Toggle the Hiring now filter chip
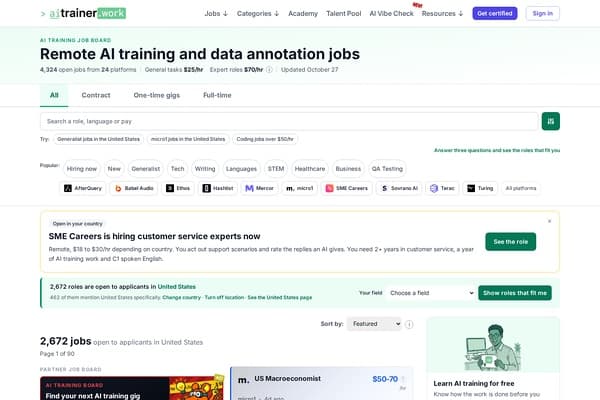Screen dimensions: 600x400 point(82,169)
